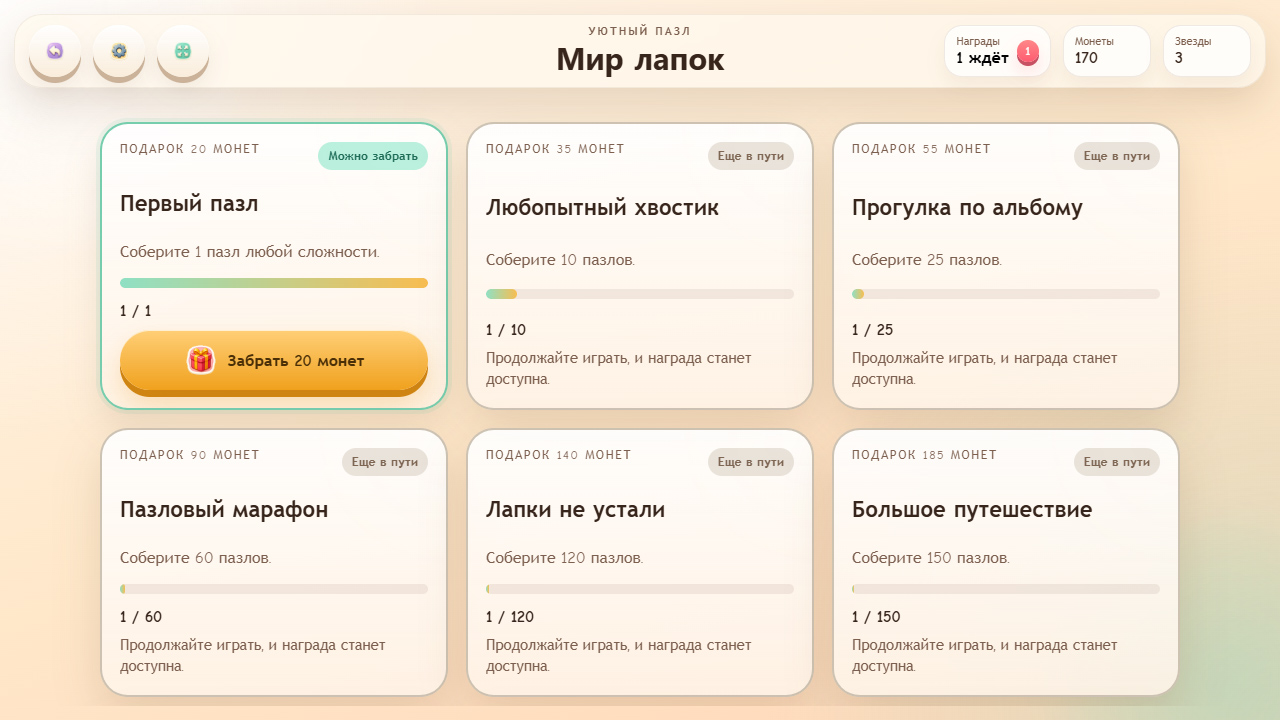
Task: Click the '1 / 150' progress count
Action: tap(876, 617)
